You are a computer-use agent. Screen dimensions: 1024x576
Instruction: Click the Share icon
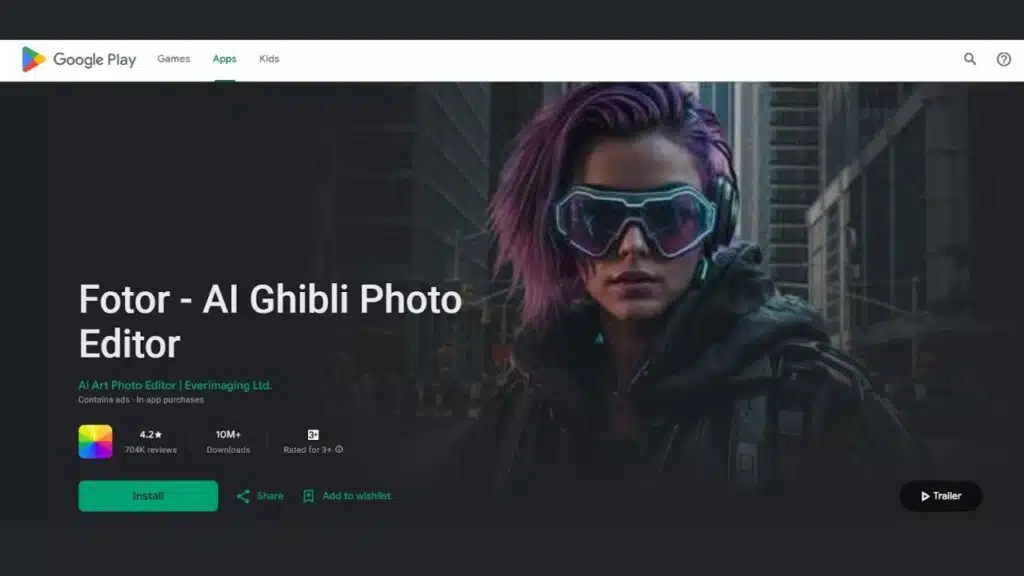(243, 496)
